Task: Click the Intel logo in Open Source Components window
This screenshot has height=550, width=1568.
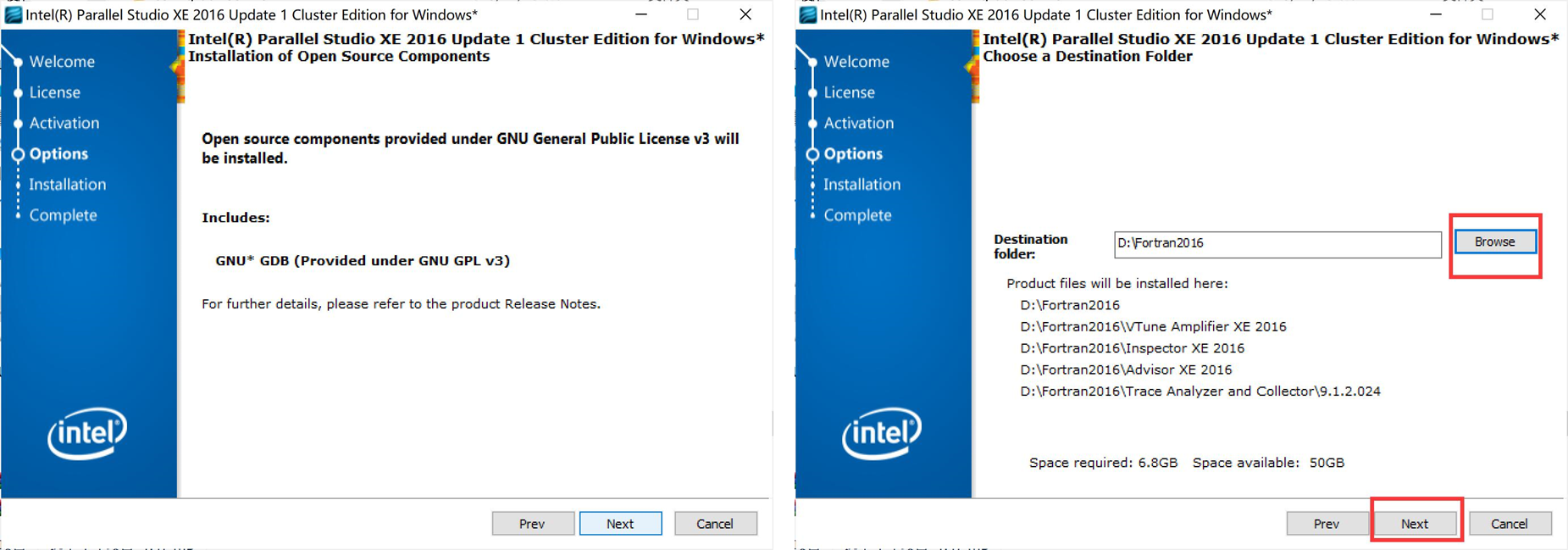Action: 87,433
